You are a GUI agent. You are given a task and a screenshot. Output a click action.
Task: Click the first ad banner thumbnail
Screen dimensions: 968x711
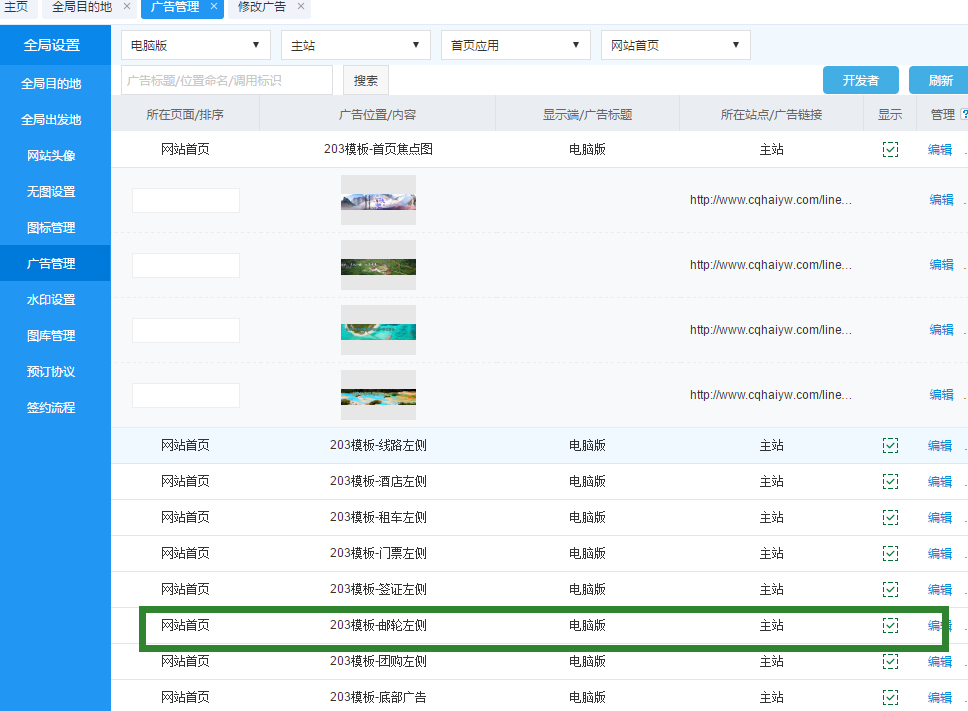378,200
